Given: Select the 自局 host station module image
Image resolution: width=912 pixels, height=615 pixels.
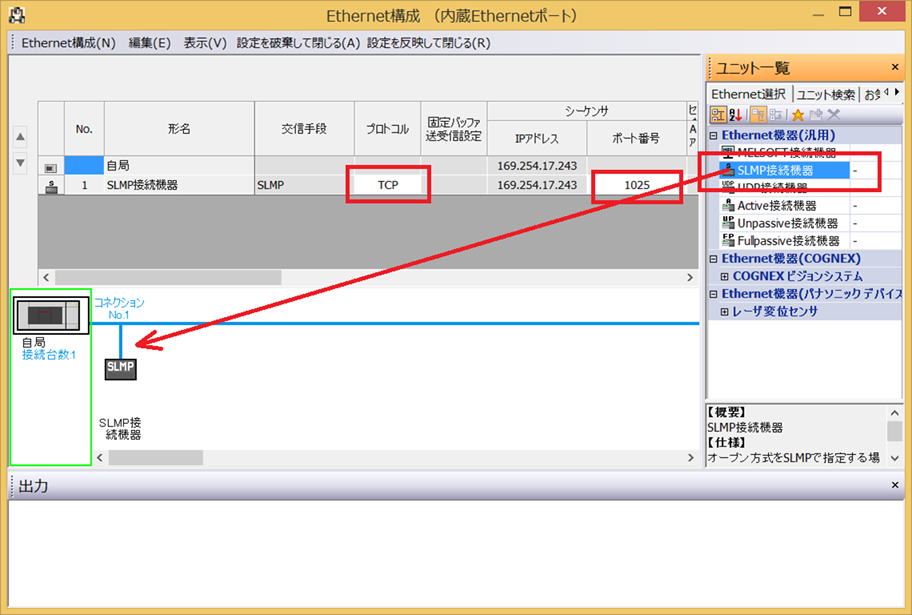Looking at the screenshot, I should (x=51, y=315).
